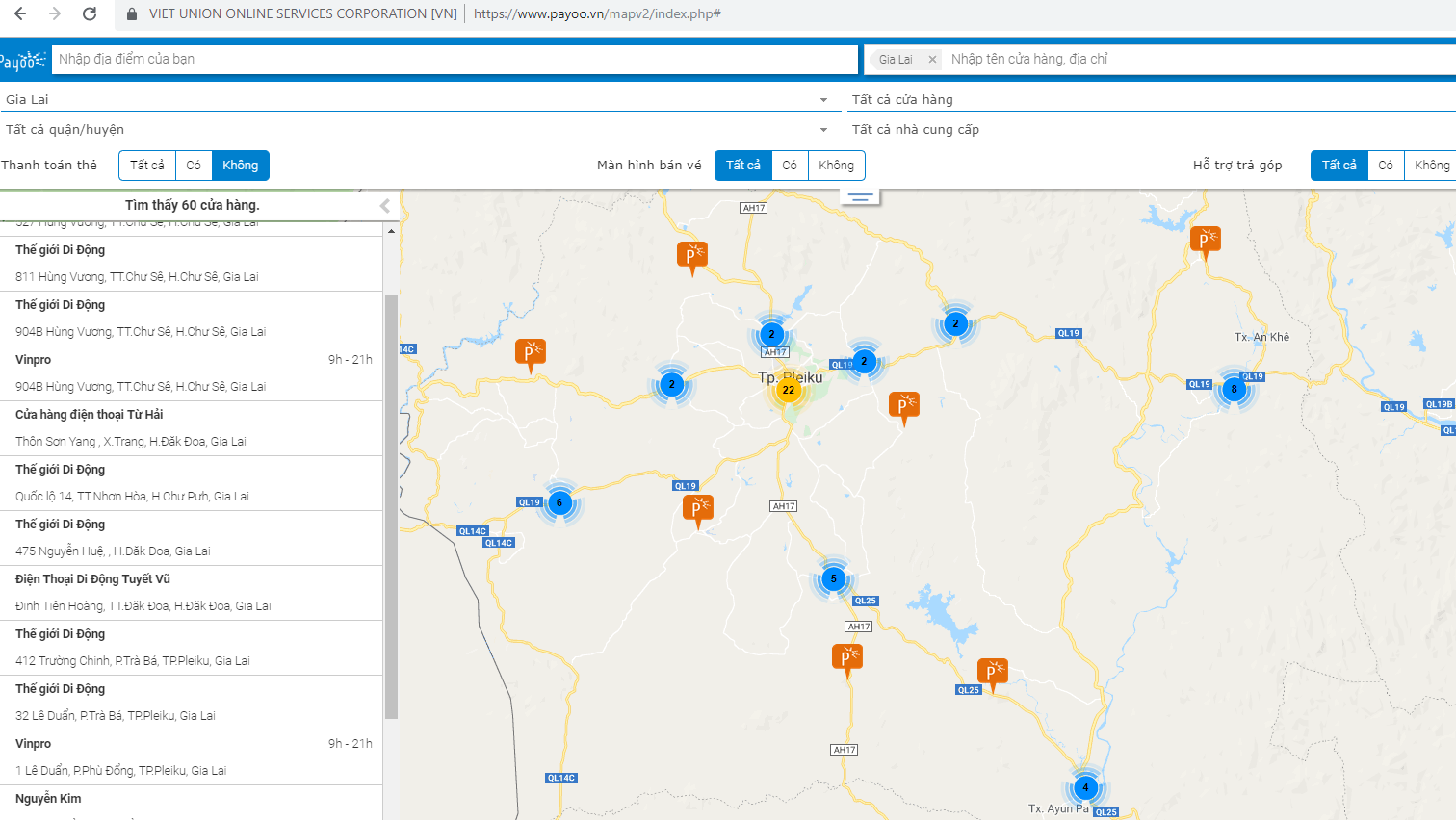
Task: Expand the 'Tất cả quận/huyện' district dropdown
Action: (x=416, y=130)
